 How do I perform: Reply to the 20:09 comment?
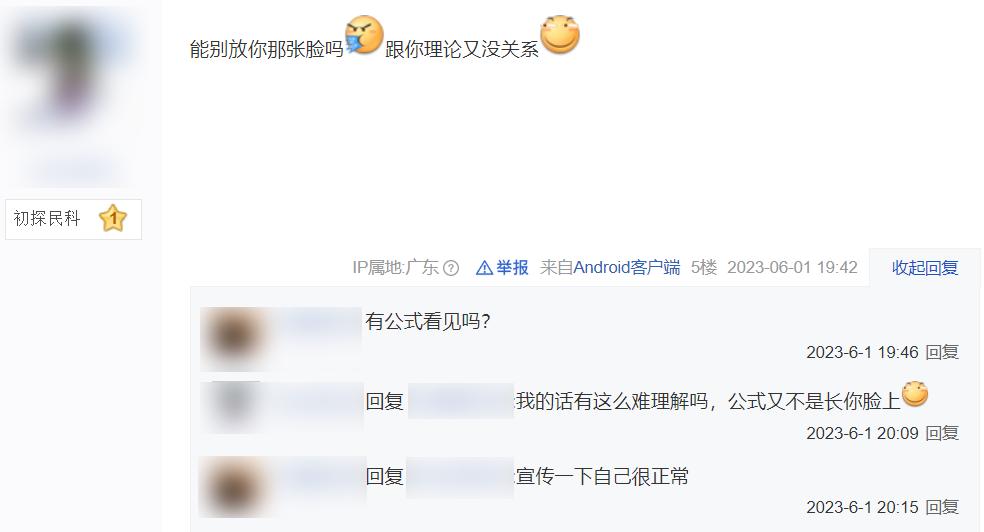coord(943,434)
